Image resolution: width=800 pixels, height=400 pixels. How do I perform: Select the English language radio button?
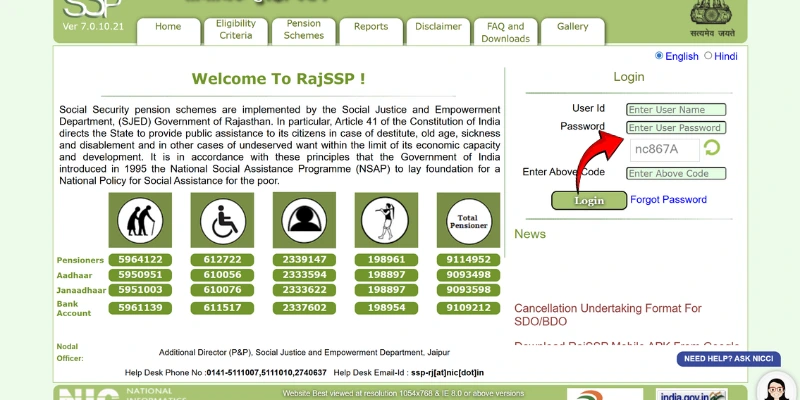tap(659, 56)
